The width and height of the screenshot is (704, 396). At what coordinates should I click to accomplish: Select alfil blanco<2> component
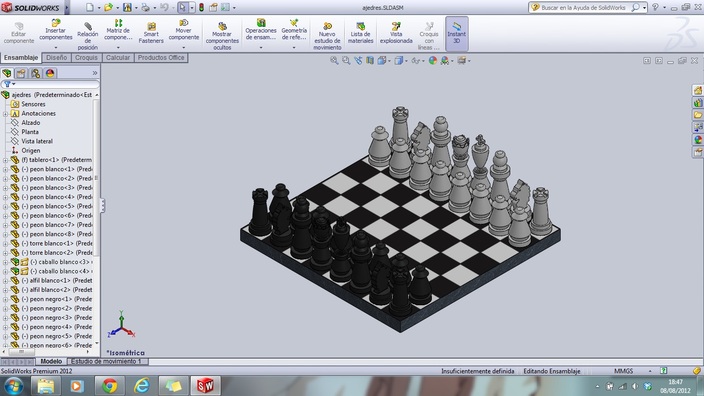click(x=52, y=290)
